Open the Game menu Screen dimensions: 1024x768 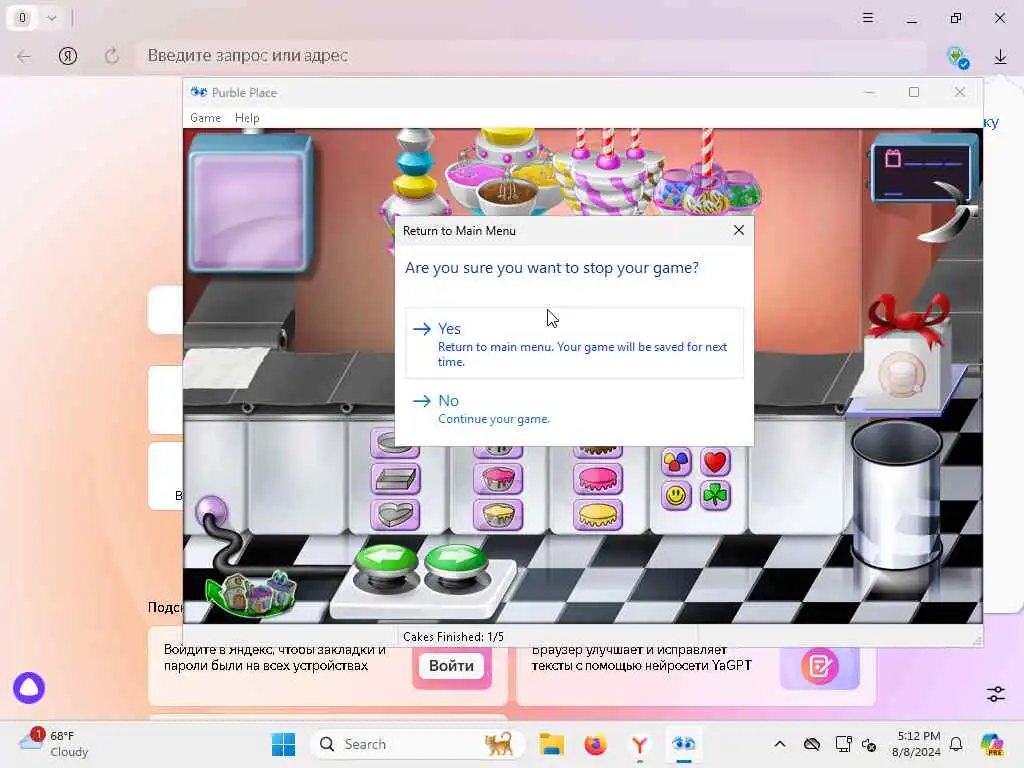pyautogui.click(x=205, y=118)
